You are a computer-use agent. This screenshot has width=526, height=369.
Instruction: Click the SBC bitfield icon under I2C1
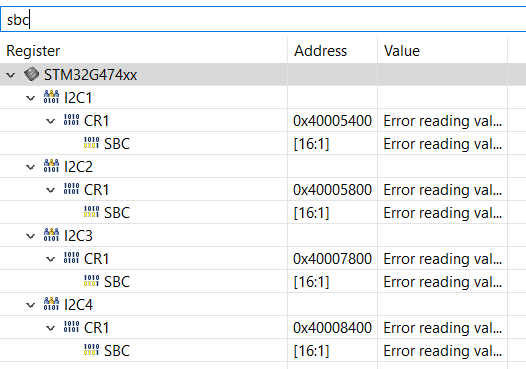point(91,143)
